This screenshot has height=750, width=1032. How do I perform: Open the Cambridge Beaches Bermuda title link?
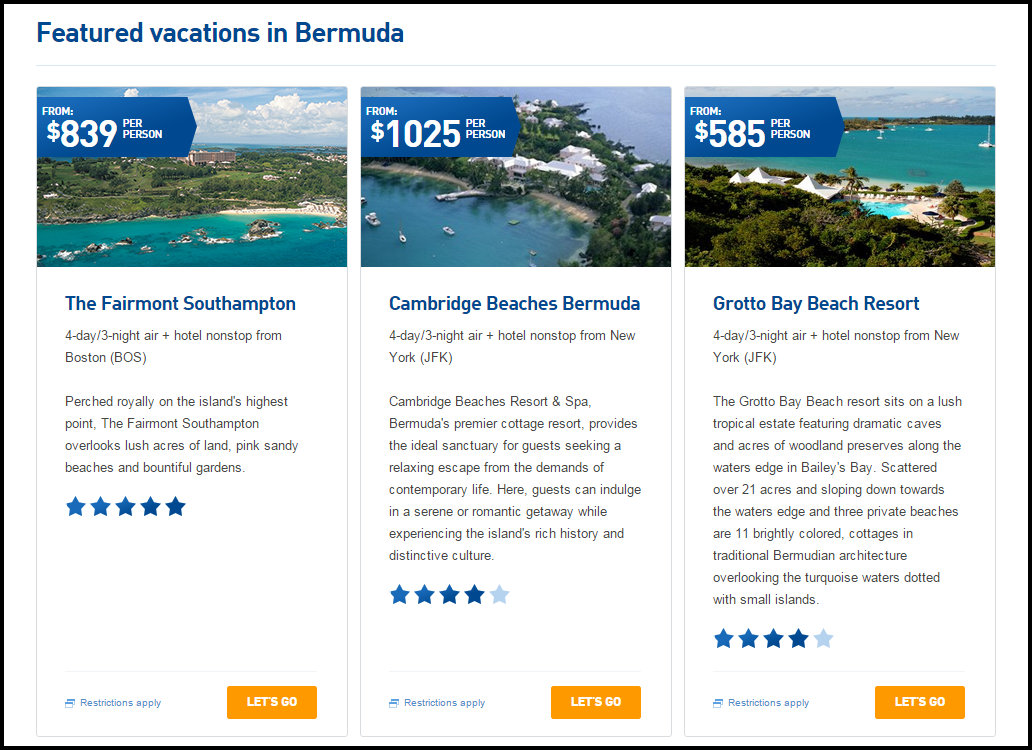514,303
